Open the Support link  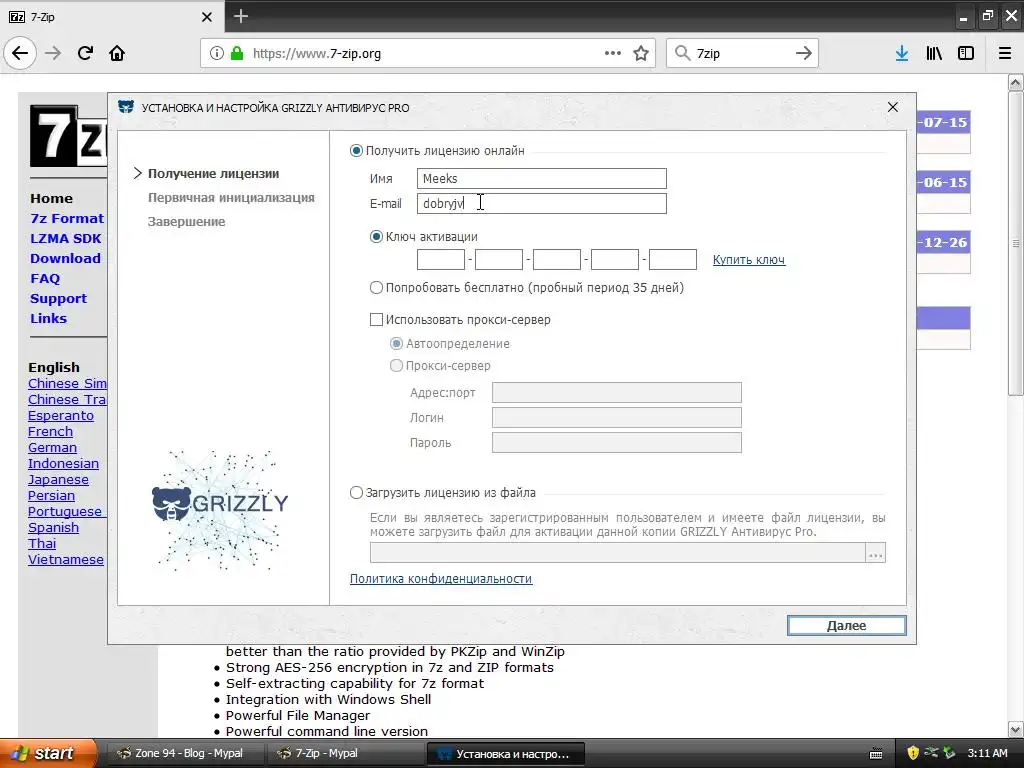click(x=58, y=298)
